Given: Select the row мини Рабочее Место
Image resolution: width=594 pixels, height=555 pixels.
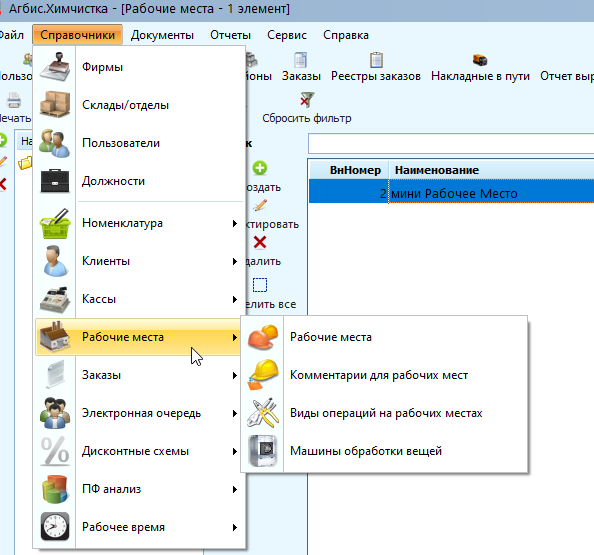Looking at the screenshot, I should (x=452, y=192).
